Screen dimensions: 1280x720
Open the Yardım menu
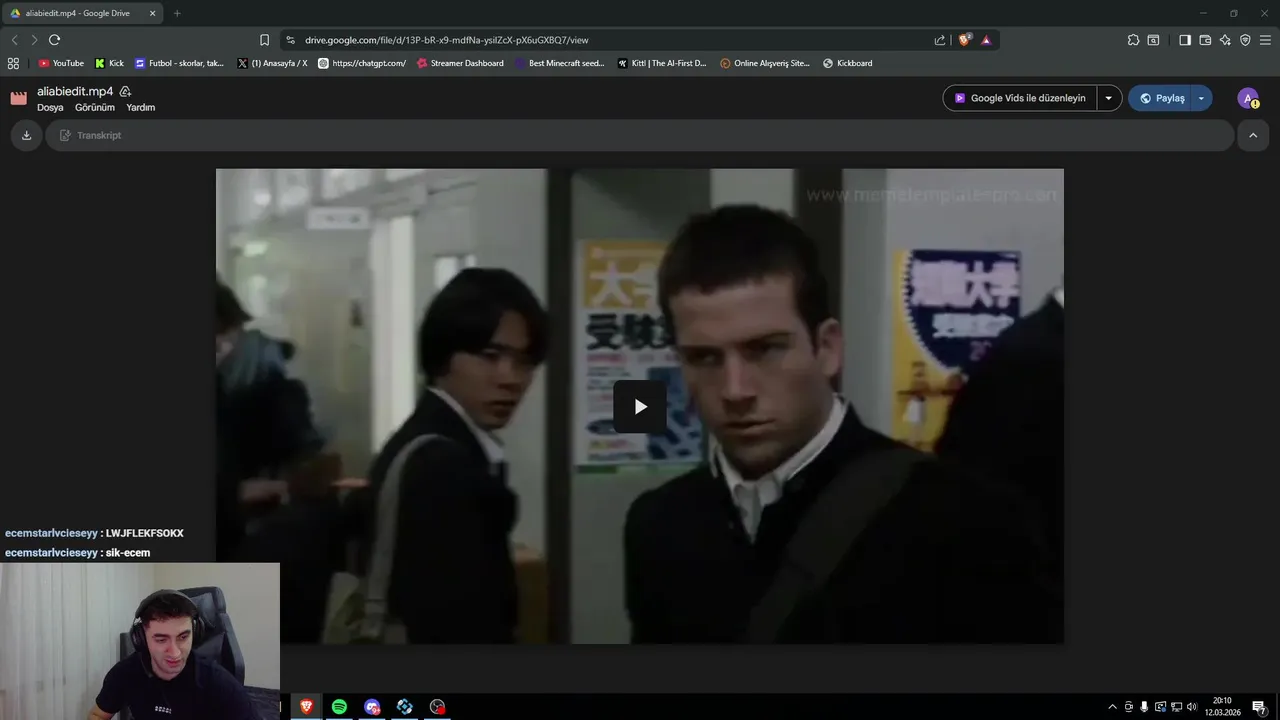point(141,107)
